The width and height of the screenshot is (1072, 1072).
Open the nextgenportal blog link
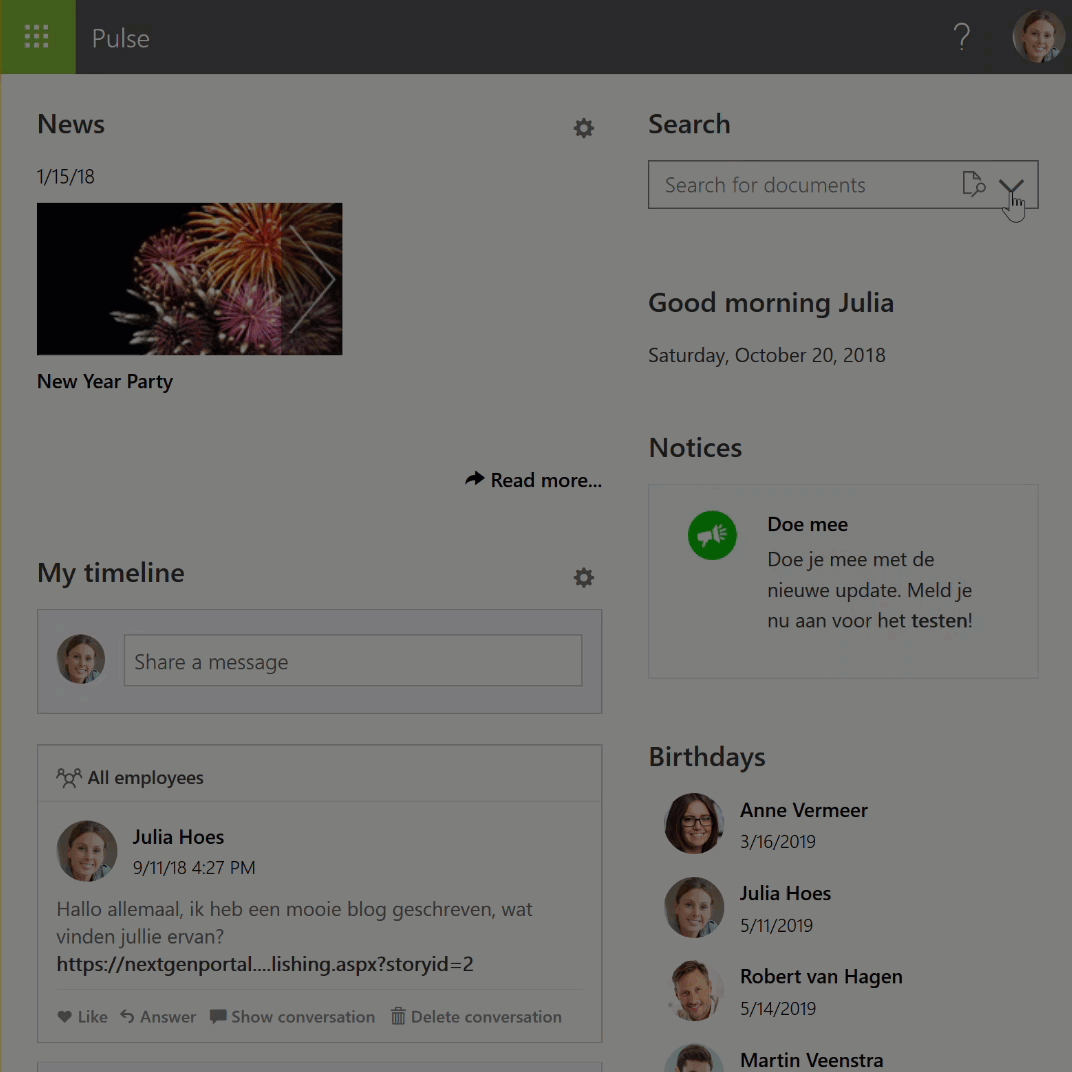pos(265,964)
